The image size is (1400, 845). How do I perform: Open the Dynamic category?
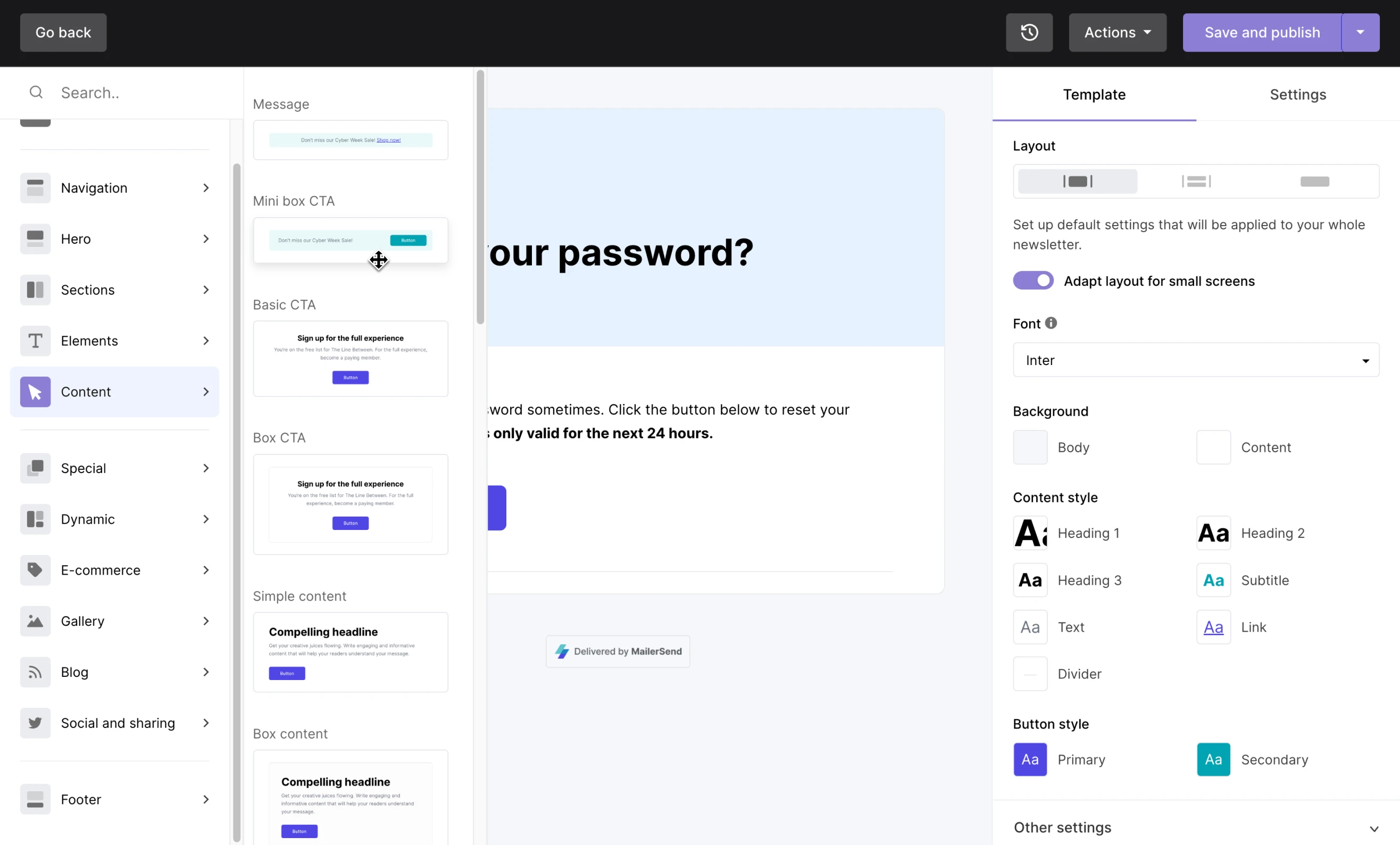pos(114,519)
